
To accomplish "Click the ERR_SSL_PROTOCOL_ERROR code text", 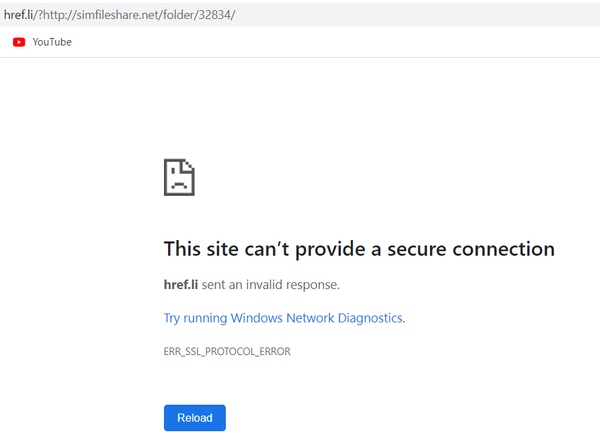I will [227, 351].
